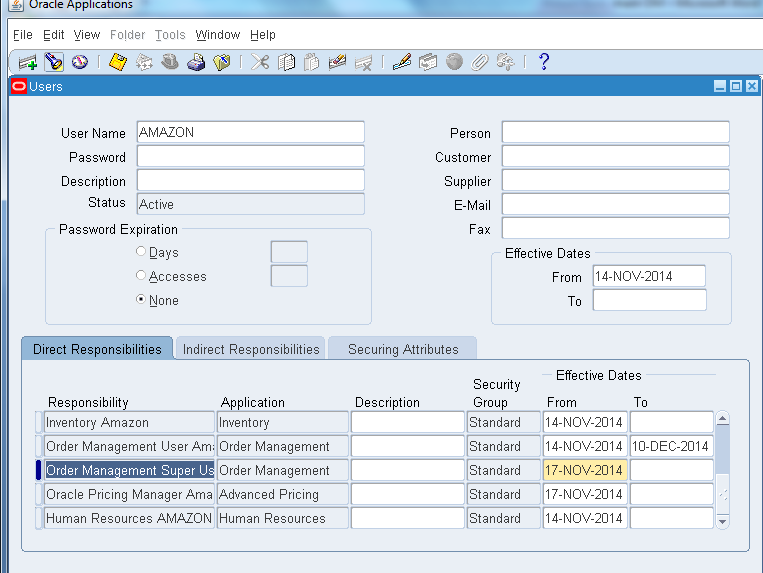Open the View menu
The height and width of the screenshot is (573, 763).
click(87, 35)
